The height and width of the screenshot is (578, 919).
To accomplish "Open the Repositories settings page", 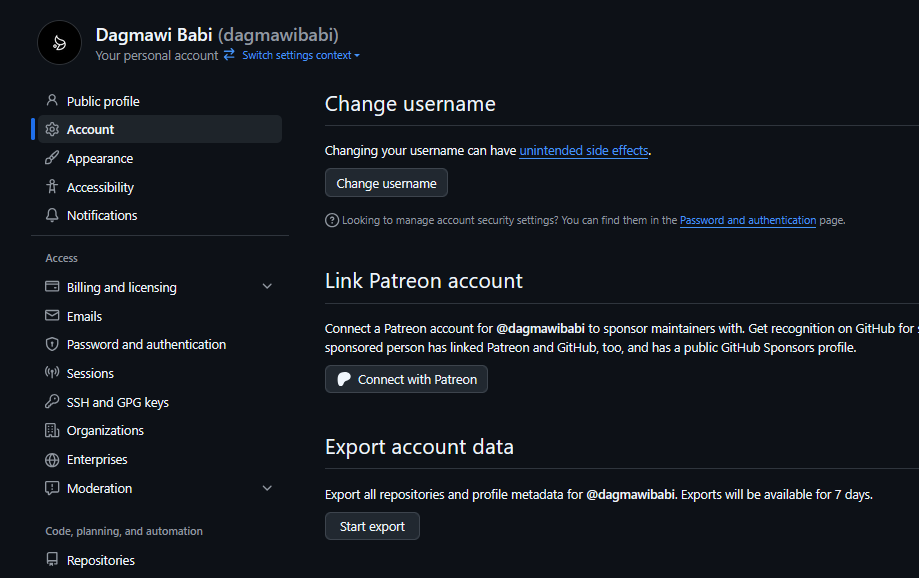I will [x=100, y=560].
